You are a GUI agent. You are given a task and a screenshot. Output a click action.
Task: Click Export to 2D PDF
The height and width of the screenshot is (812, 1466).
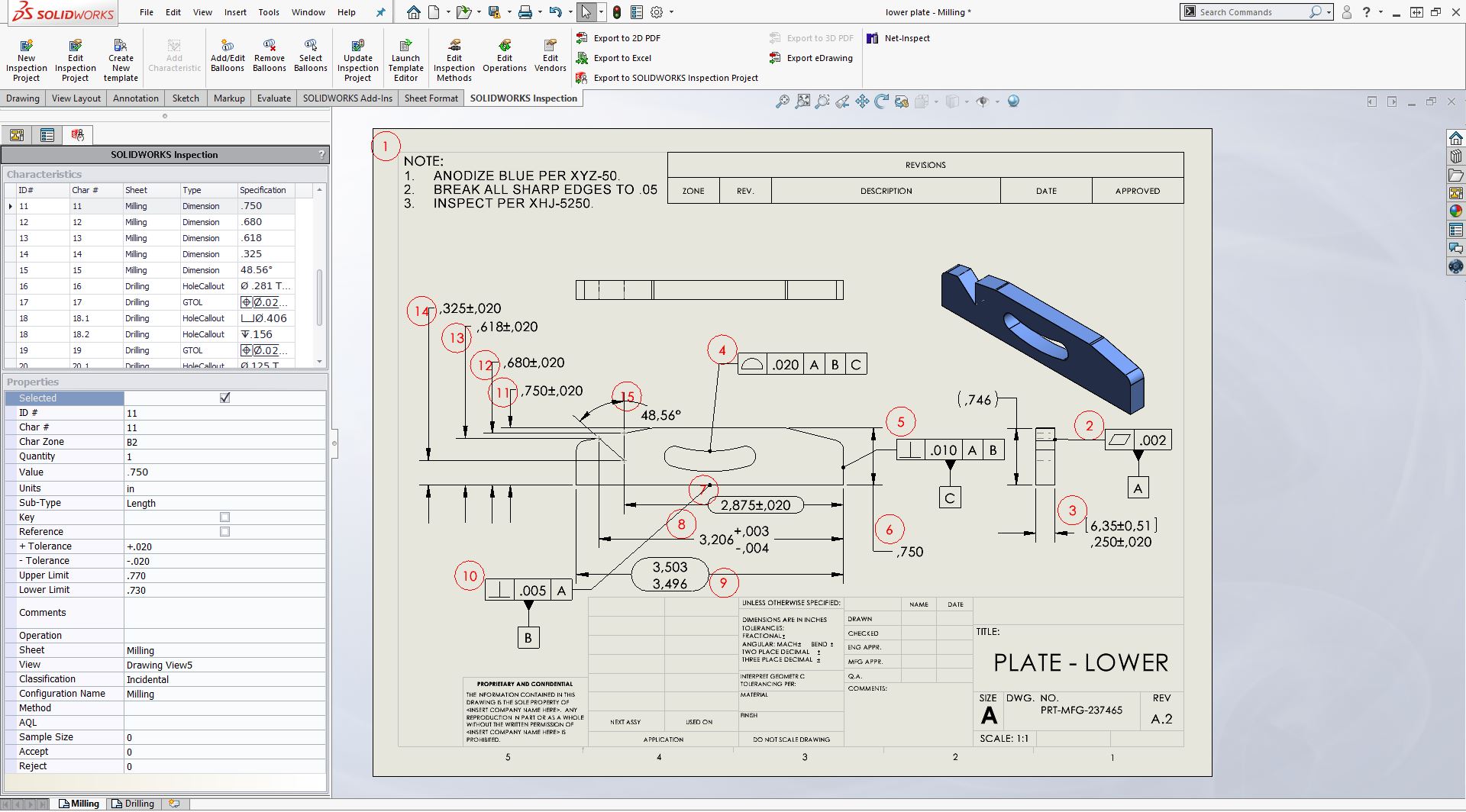point(618,38)
